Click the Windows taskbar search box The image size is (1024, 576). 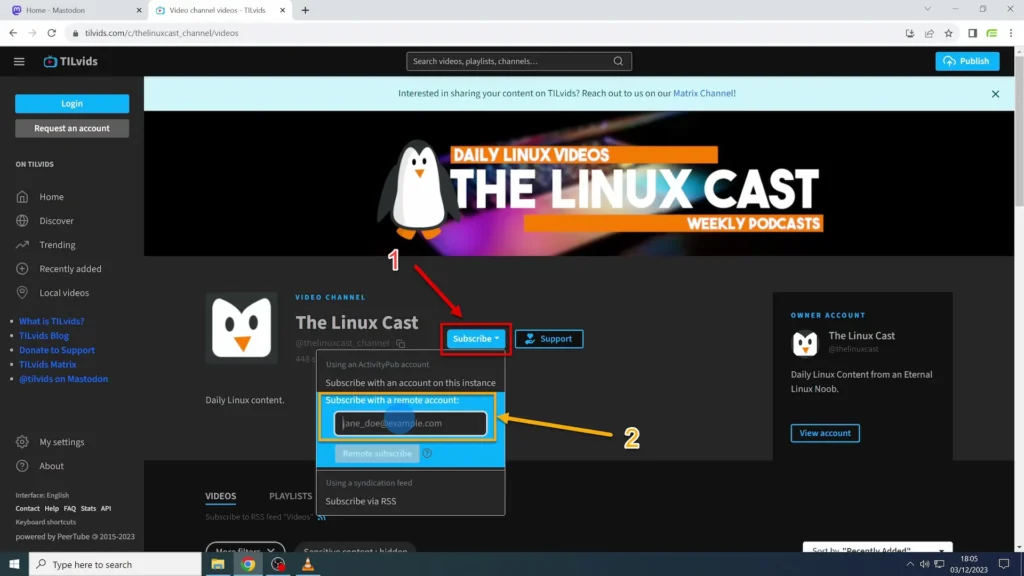click(115, 564)
